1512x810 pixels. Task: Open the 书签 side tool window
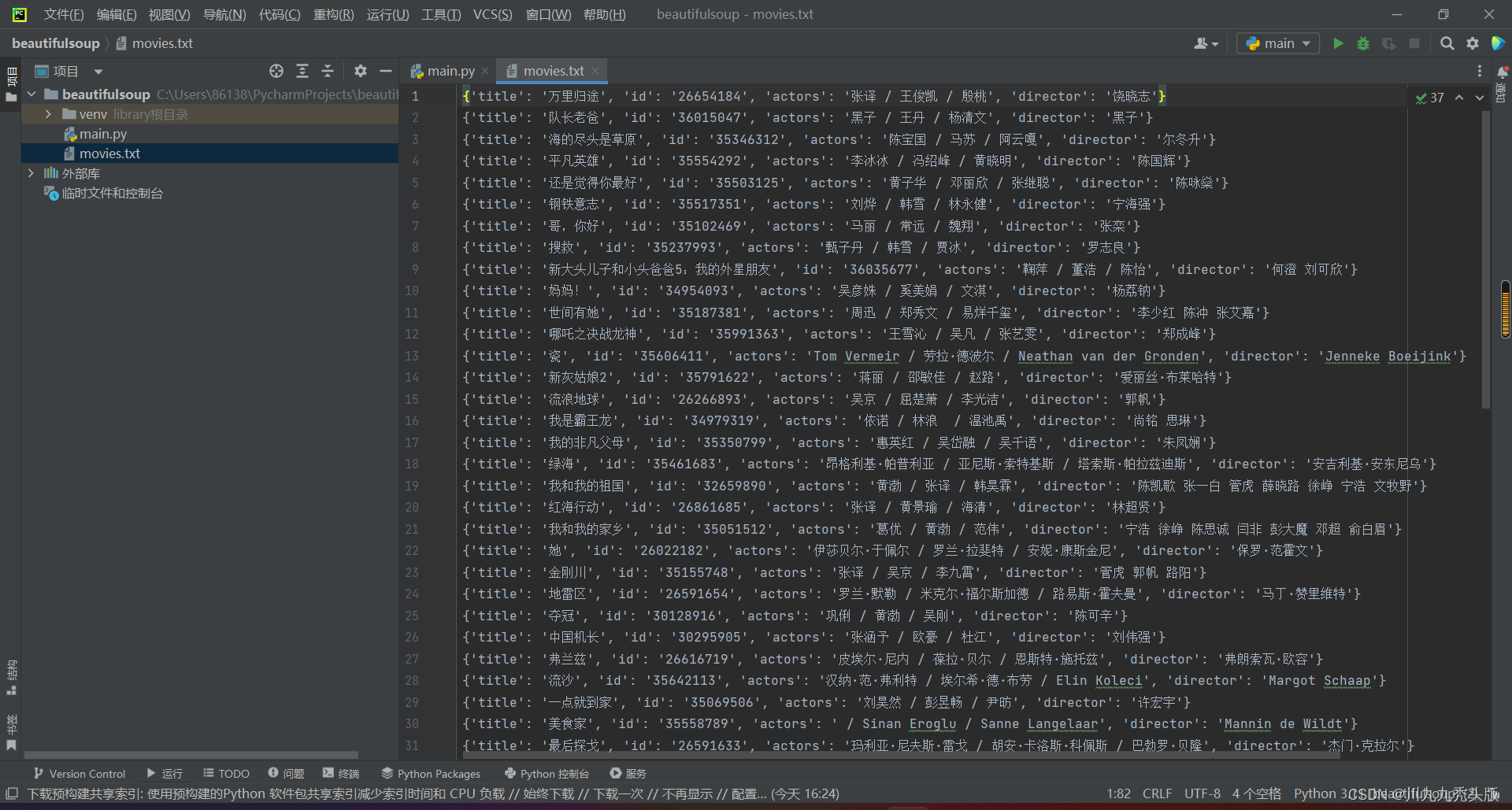pos(11,732)
